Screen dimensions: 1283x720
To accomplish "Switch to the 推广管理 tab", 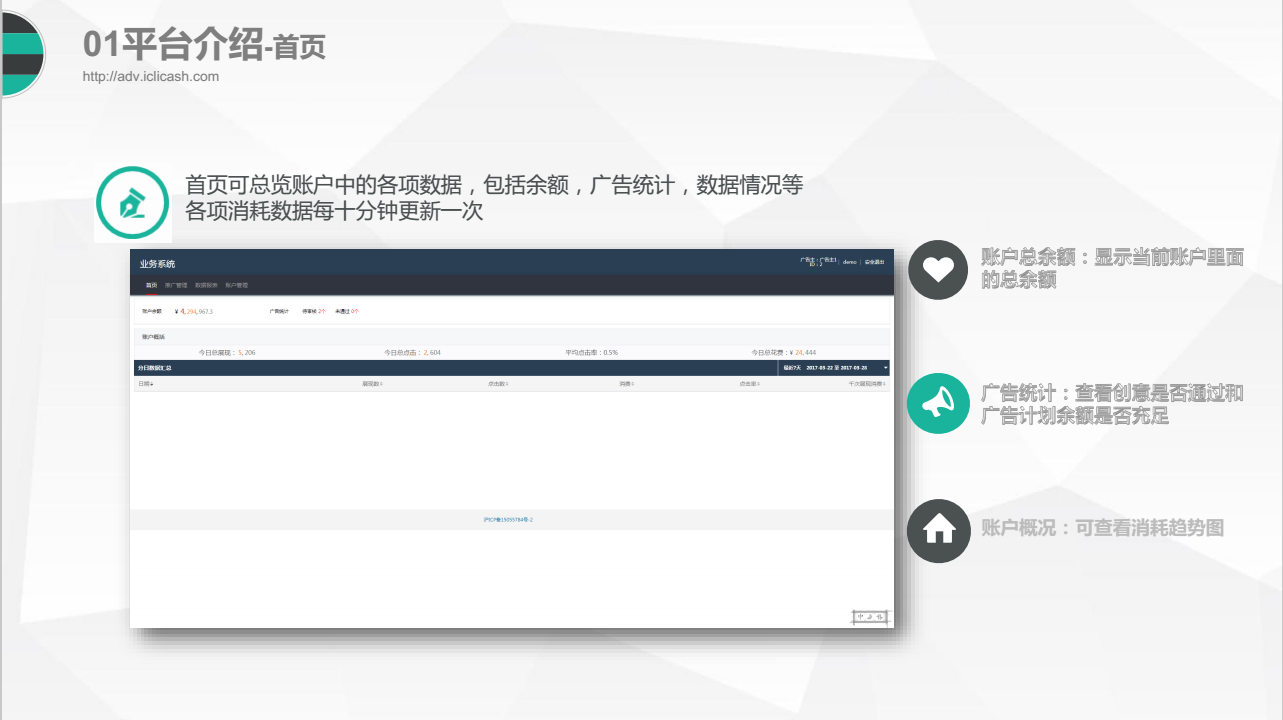I will tap(176, 285).
